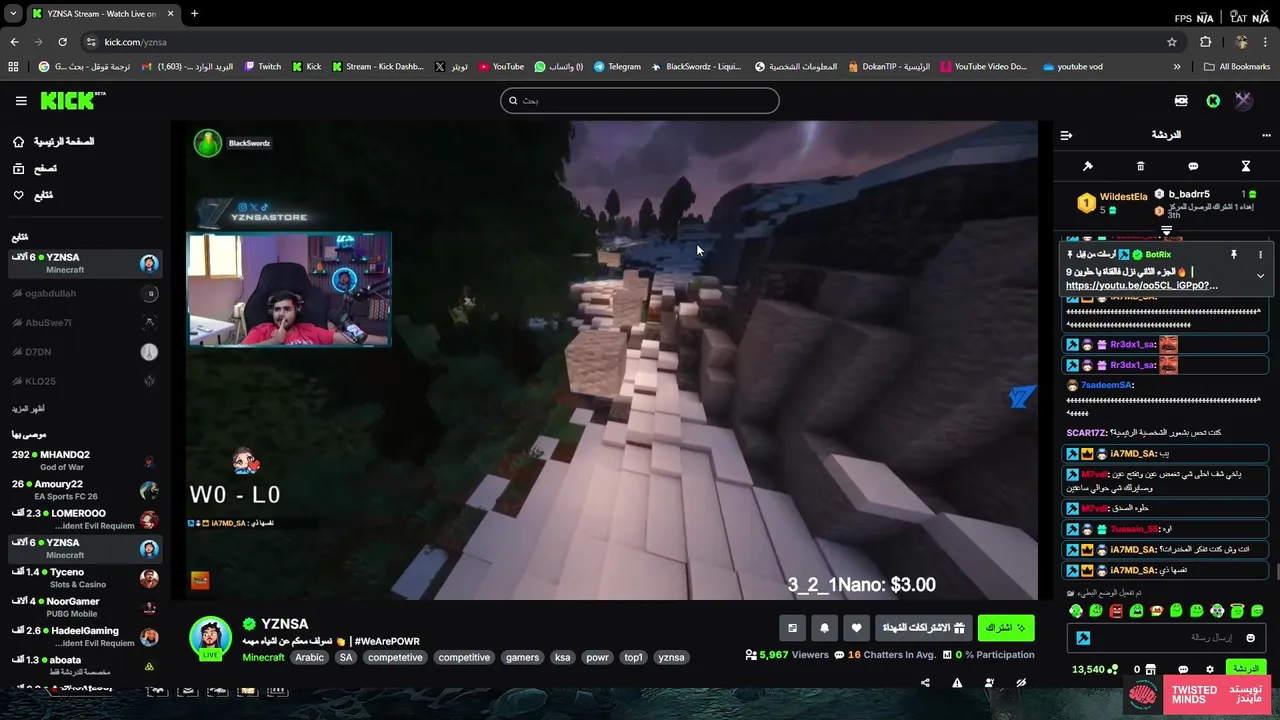This screenshot has width=1280, height=720.
Task: Open the YouTube bookmark
Action: [x=500, y=67]
